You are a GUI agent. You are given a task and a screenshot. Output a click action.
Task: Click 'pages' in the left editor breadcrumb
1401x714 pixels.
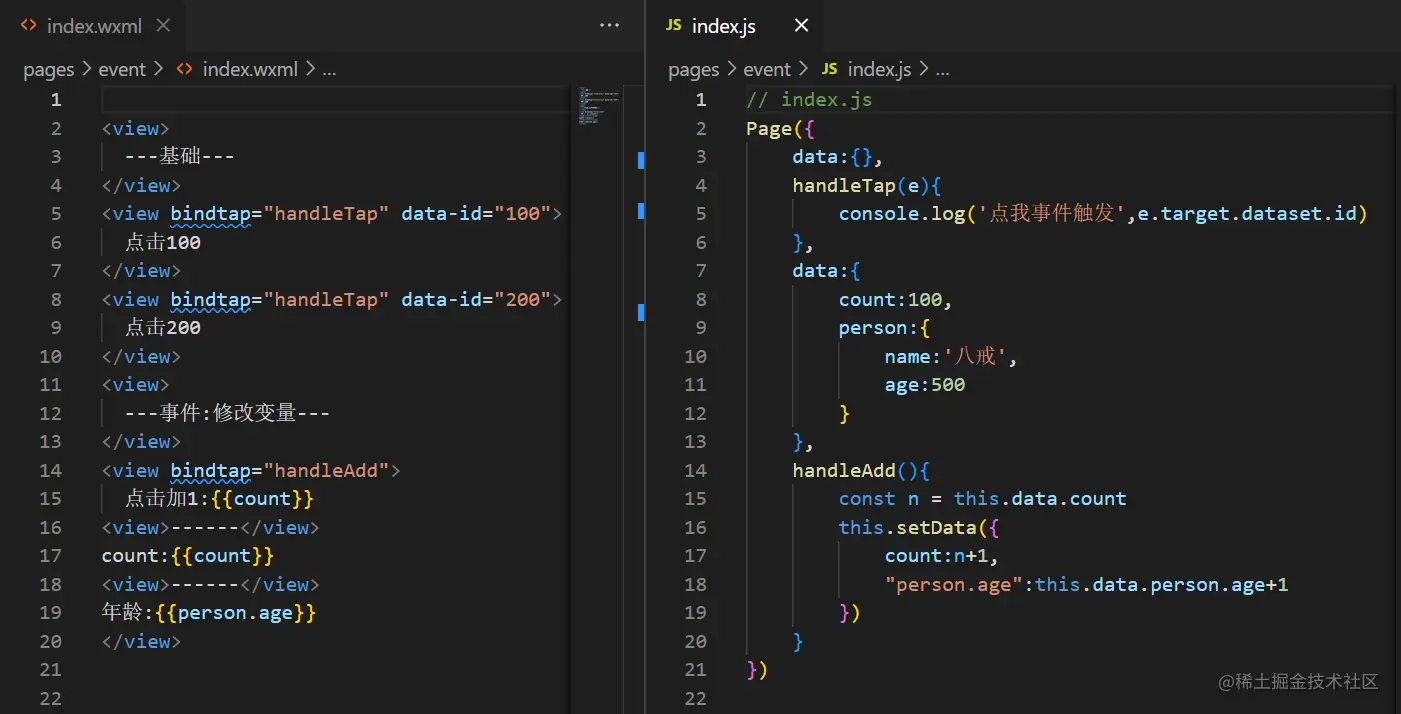pos(49,69)
